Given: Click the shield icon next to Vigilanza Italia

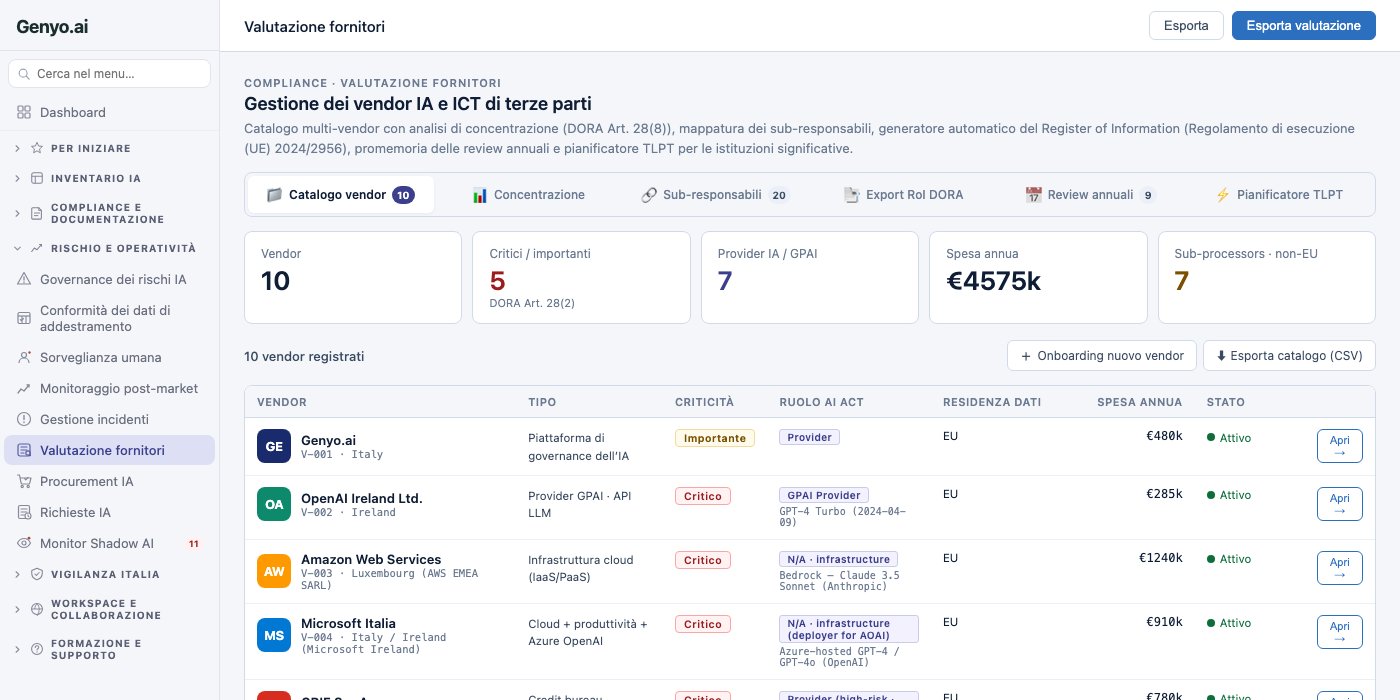Looking at the screenshot, I should (x=37, y=574).
